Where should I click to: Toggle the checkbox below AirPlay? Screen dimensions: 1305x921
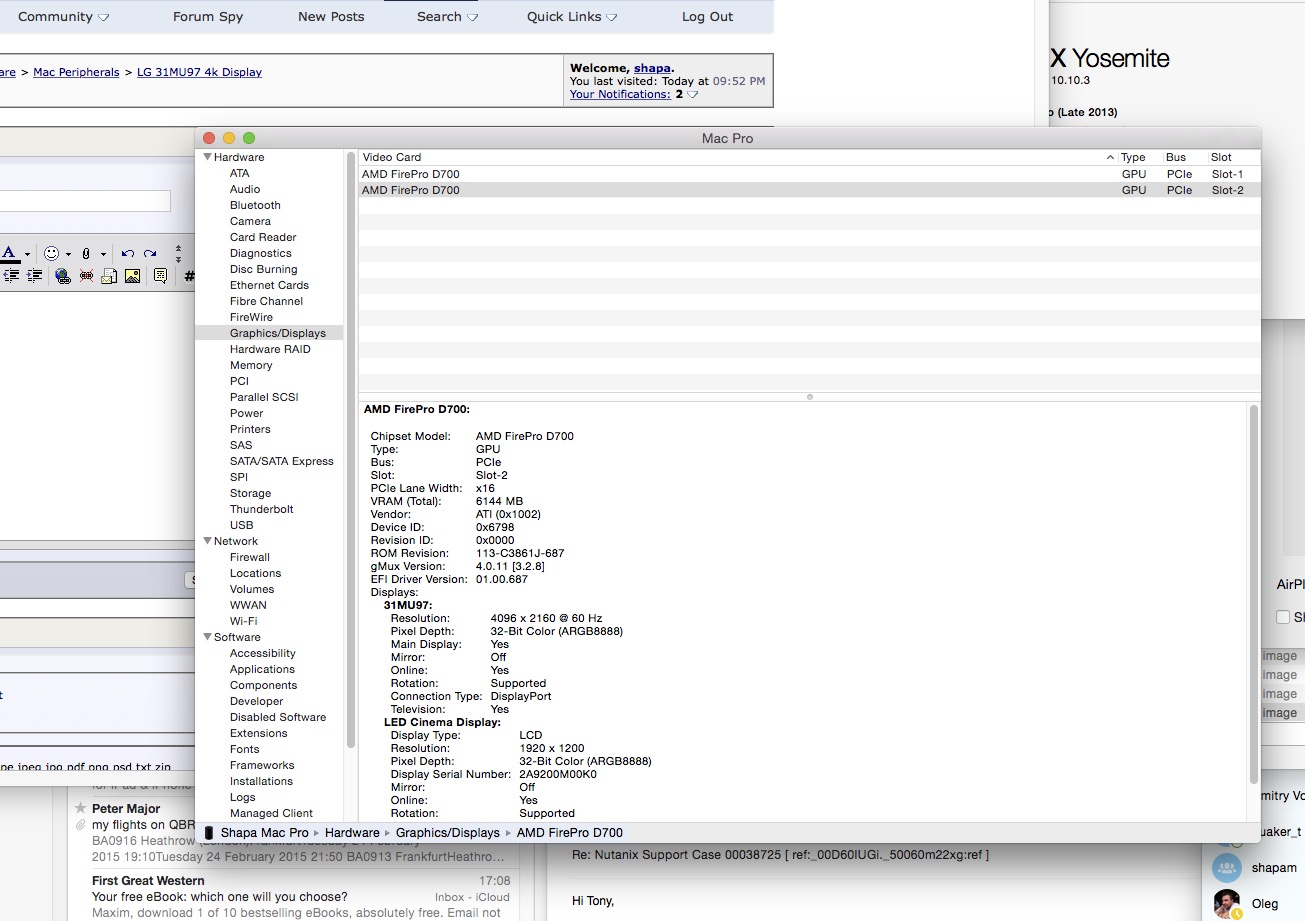(1283, 617)
